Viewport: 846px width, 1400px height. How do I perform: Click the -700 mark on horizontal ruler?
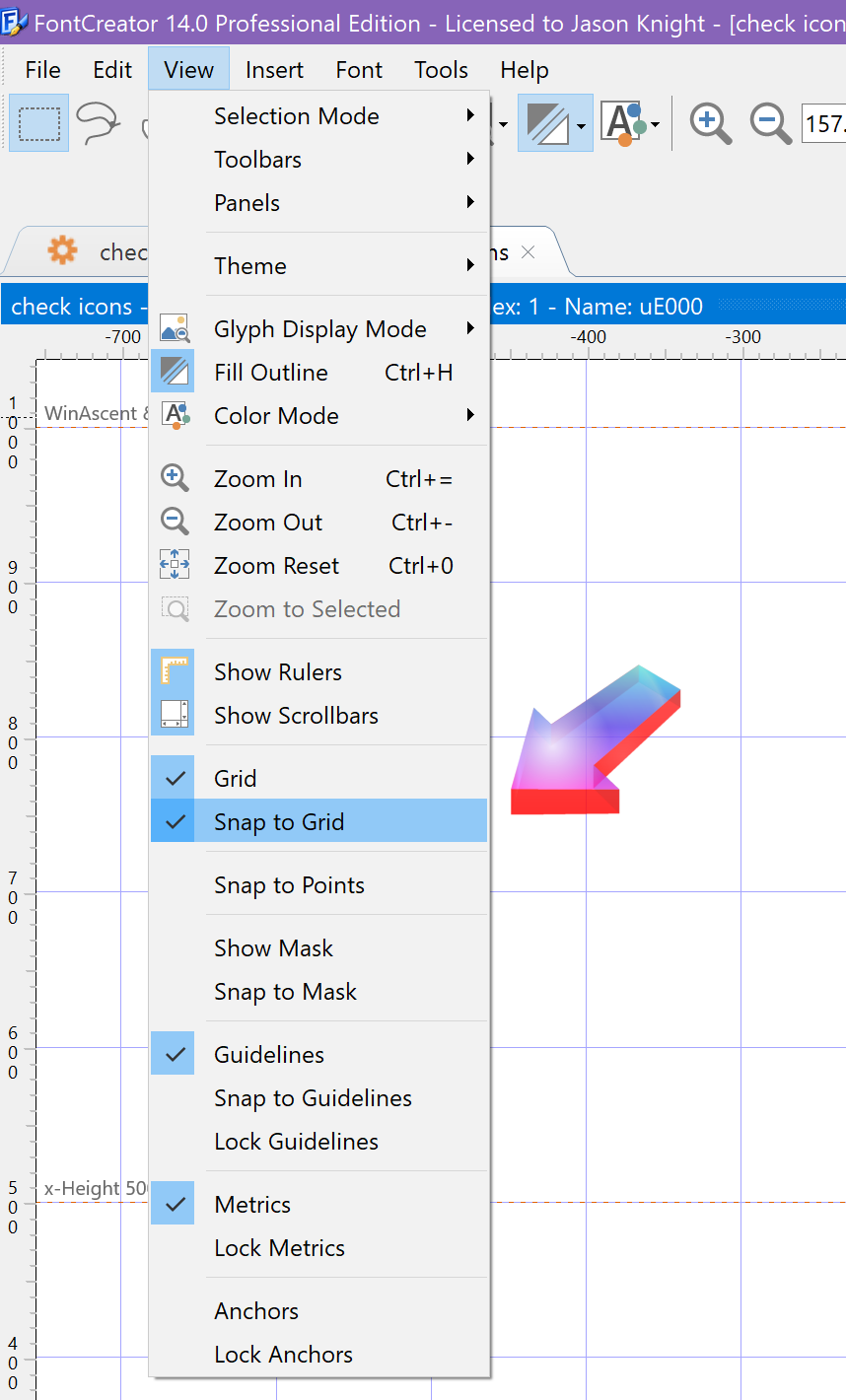click(122, 336)
